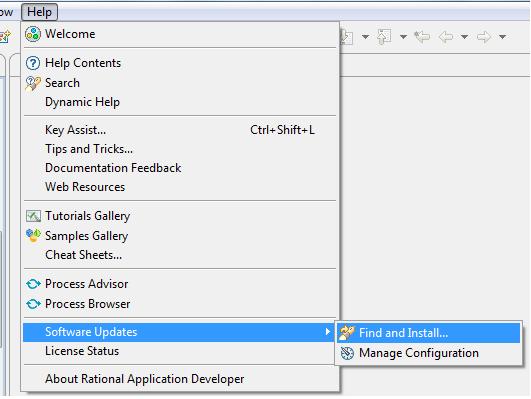Click the Find and Install icon

tap(347, 333)
